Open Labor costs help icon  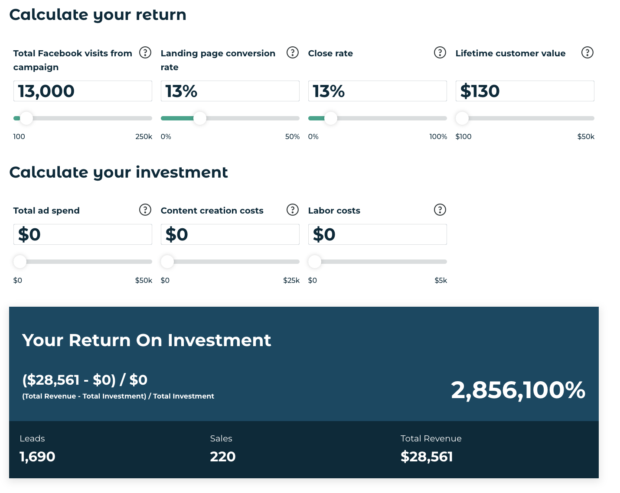pos(440,210)
